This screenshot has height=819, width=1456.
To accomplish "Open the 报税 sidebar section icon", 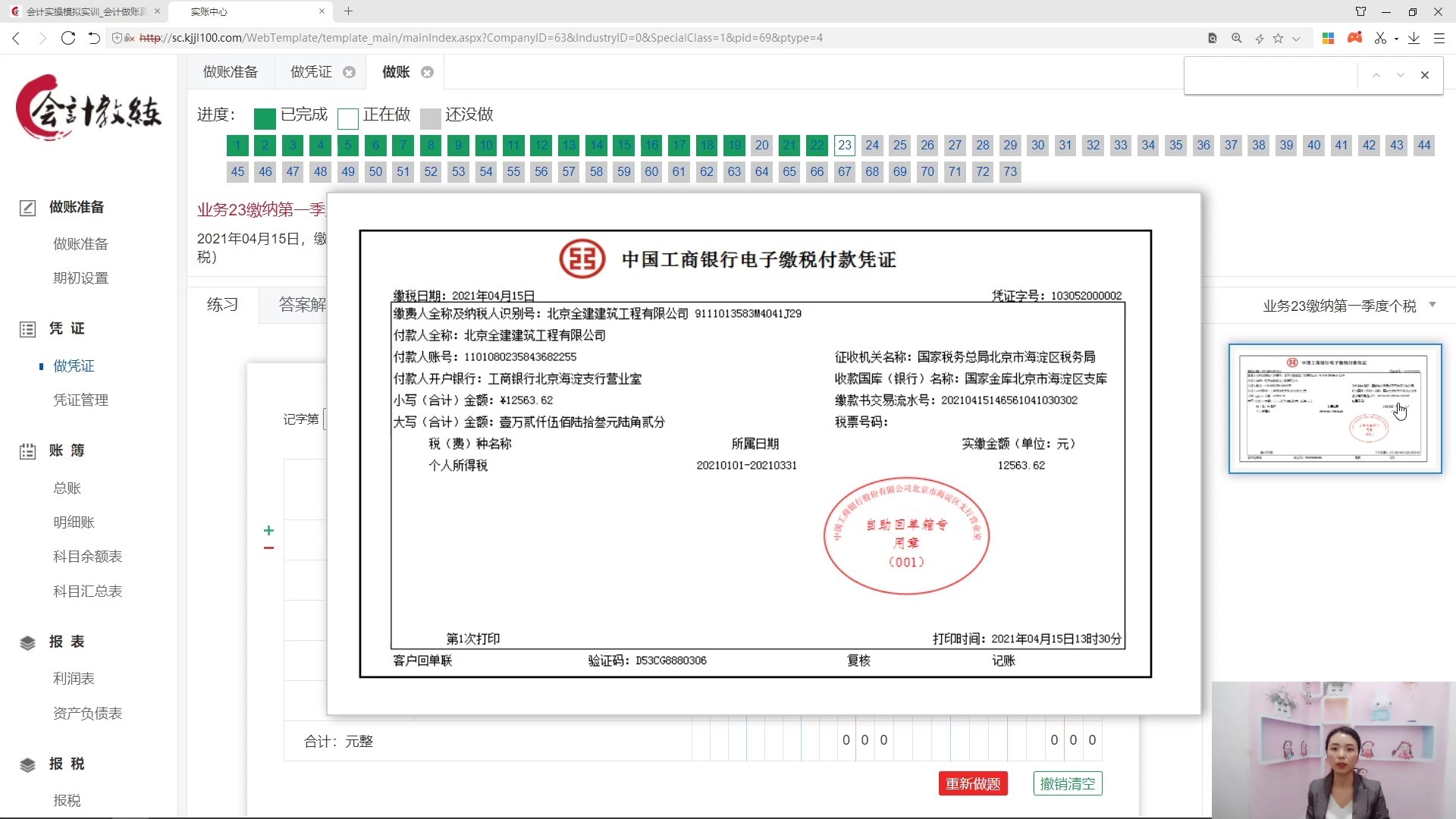I will pyautogui.click(x=27, y=764).
